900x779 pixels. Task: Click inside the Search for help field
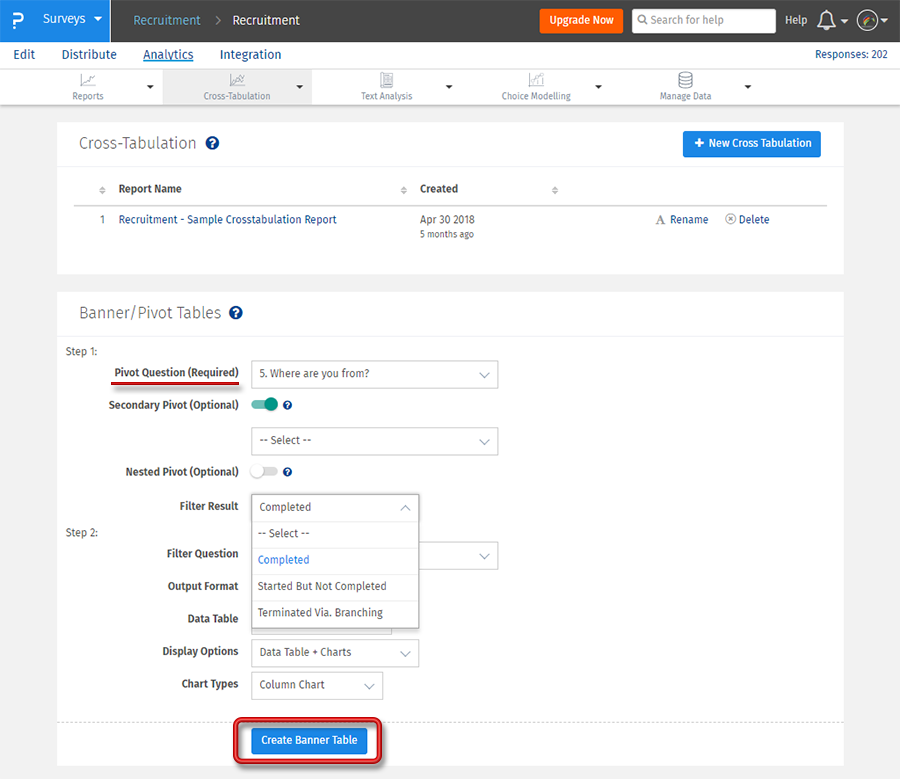(x=703, y=20)
